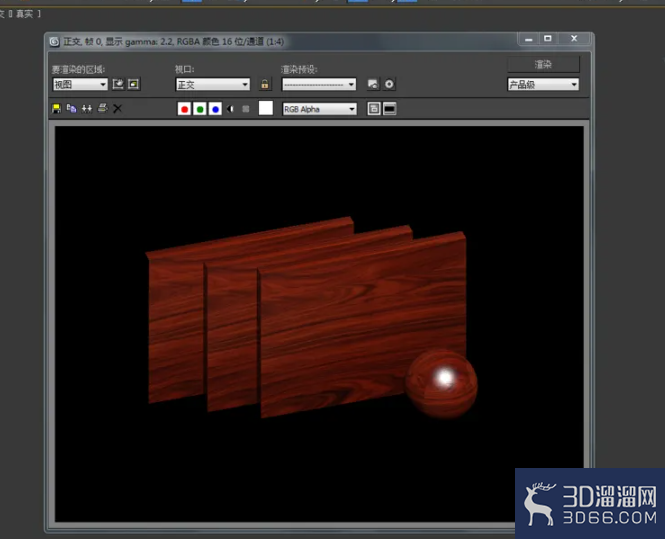Open the Render Setup icon

tap(373, 84)
